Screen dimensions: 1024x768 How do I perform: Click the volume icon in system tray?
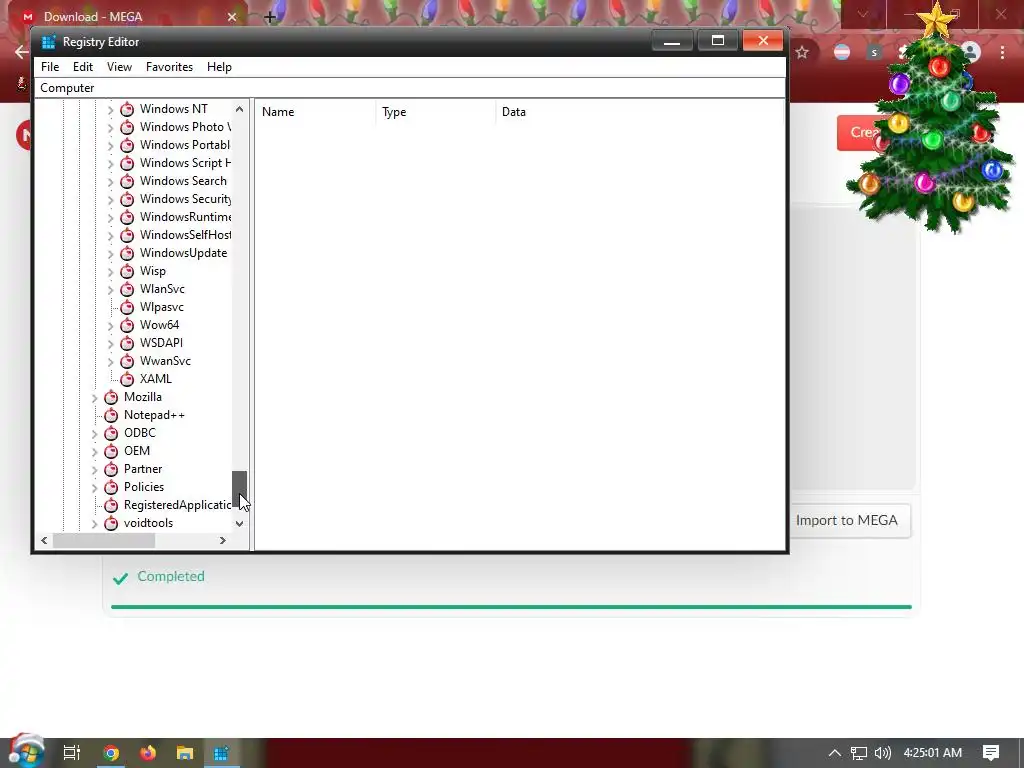[882, 753]
